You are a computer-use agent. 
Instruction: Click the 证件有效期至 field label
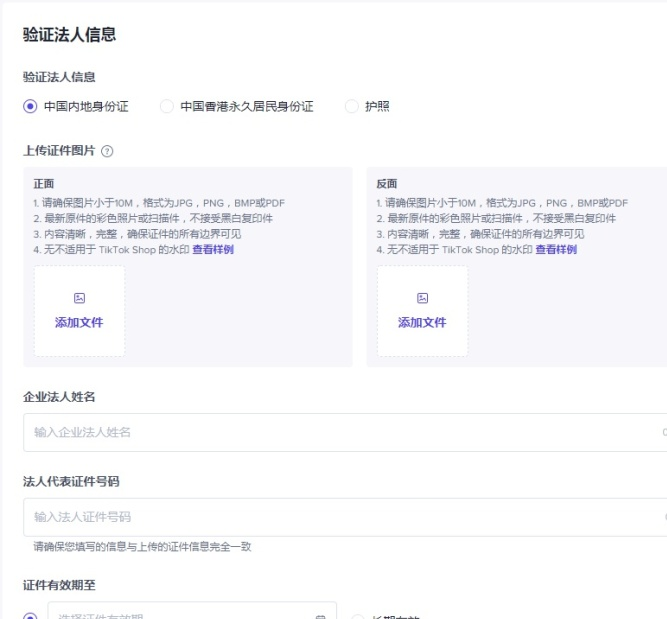point(59,585)
